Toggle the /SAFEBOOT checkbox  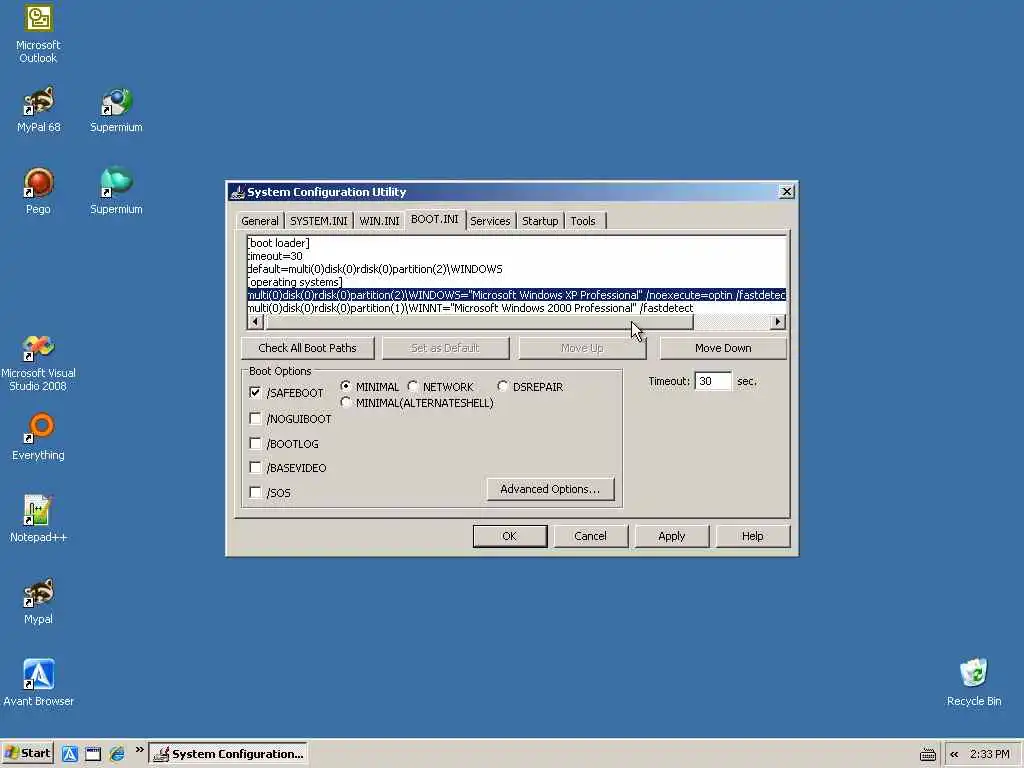click(x=255, y=392)
